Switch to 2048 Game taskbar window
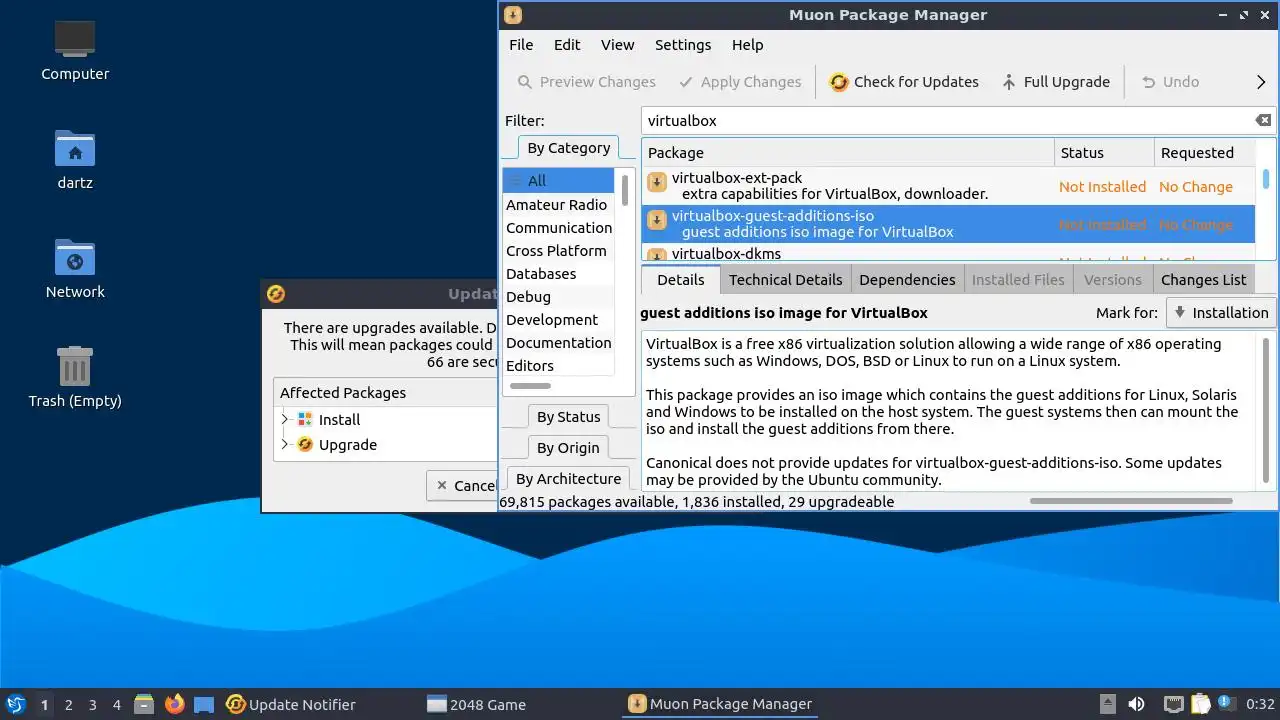This screenshot has width=1280, height=720. pyautogui.click(x=476, y=704)
